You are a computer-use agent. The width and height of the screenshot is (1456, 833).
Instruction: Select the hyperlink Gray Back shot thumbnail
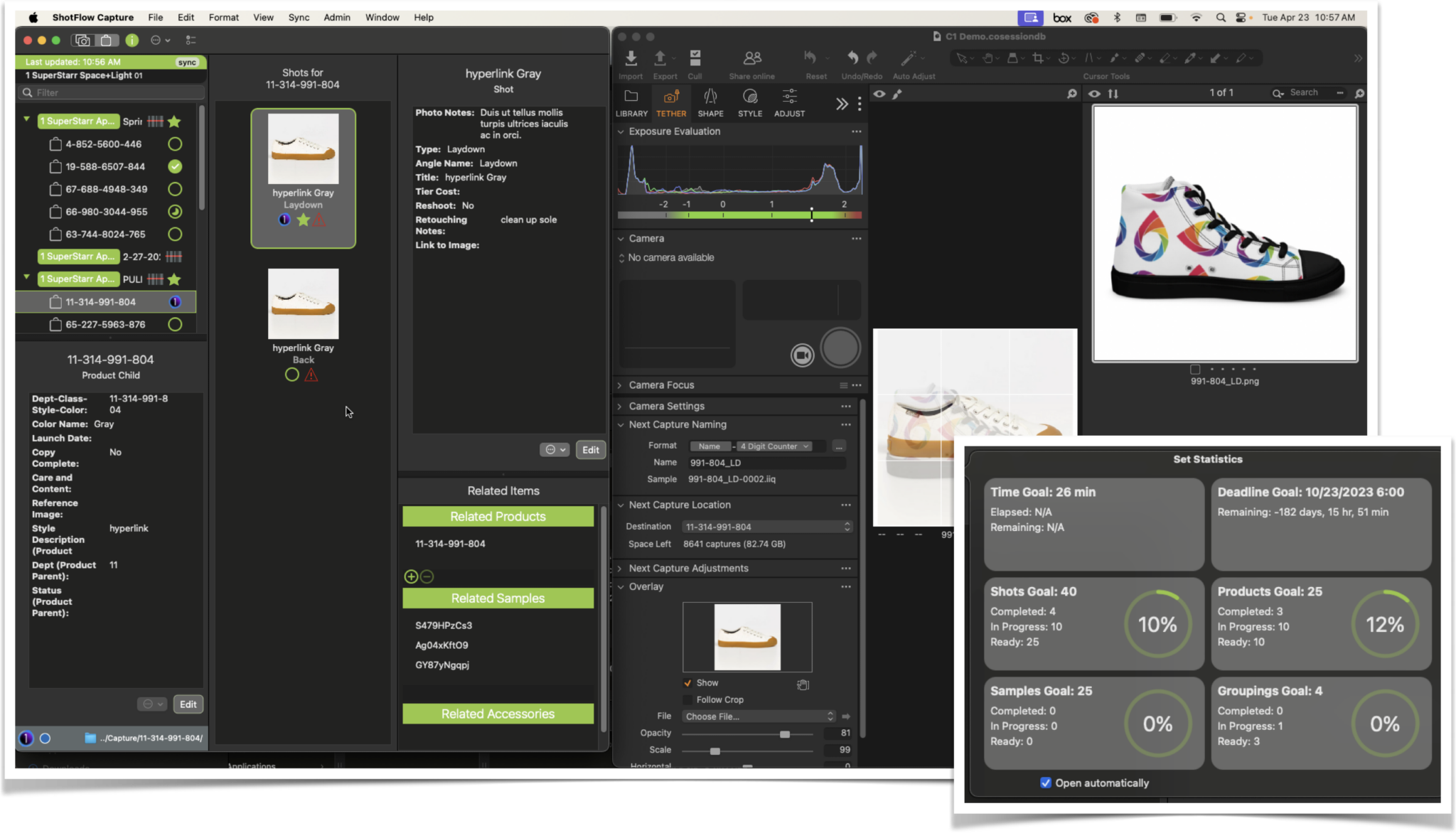pos(303,304)
